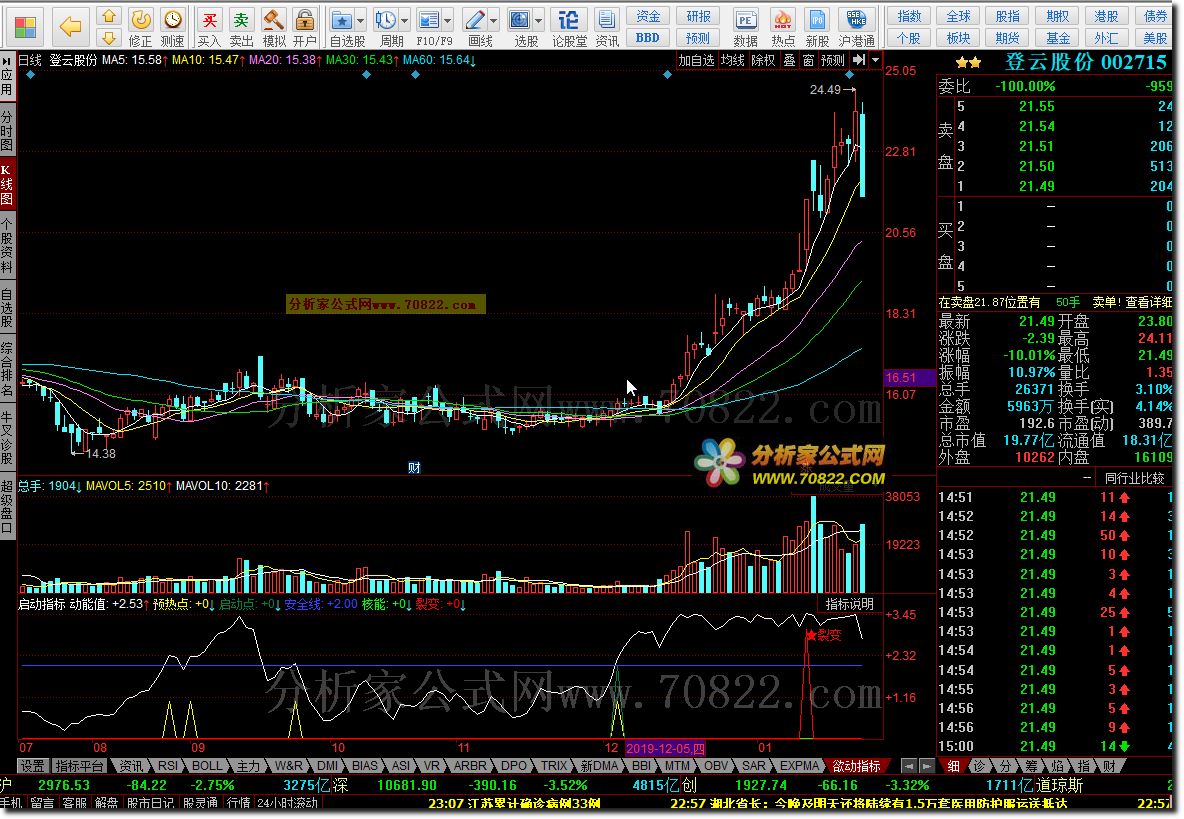This screenshot has height=819, width=1184.
Task: Open the F10/F9 info icon
Action: (x=429, y=27)
